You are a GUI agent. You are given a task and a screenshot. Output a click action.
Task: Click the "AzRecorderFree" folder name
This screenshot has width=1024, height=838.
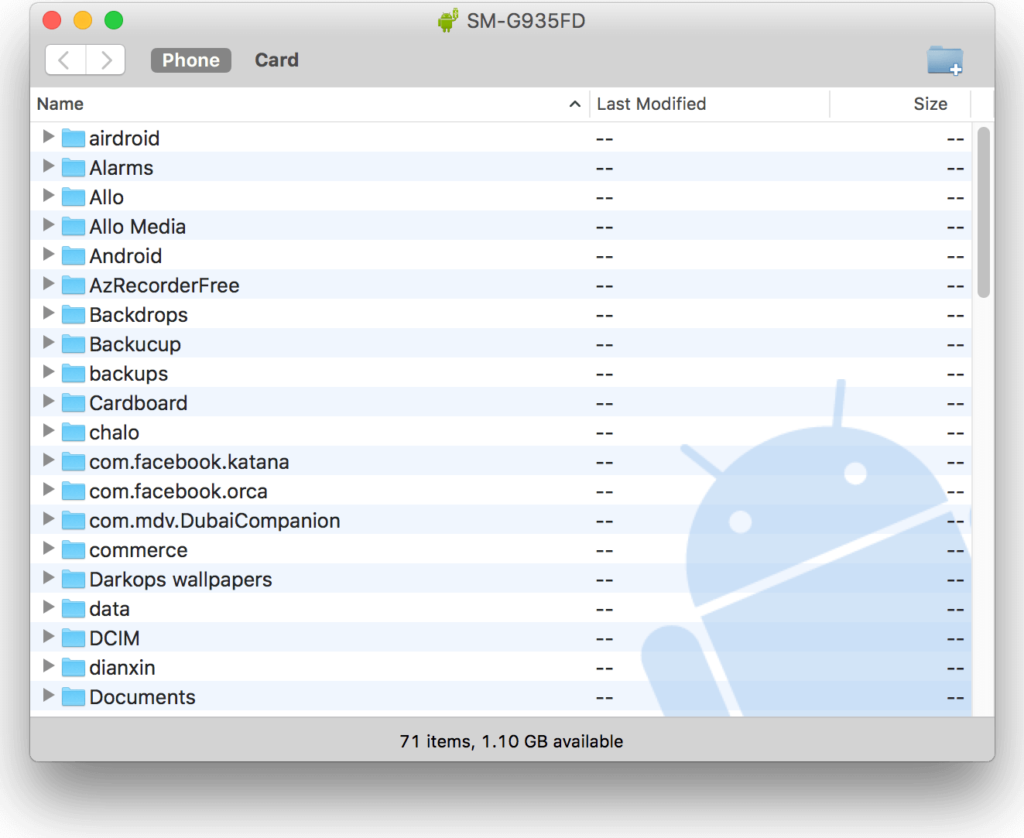pos(164,285)
